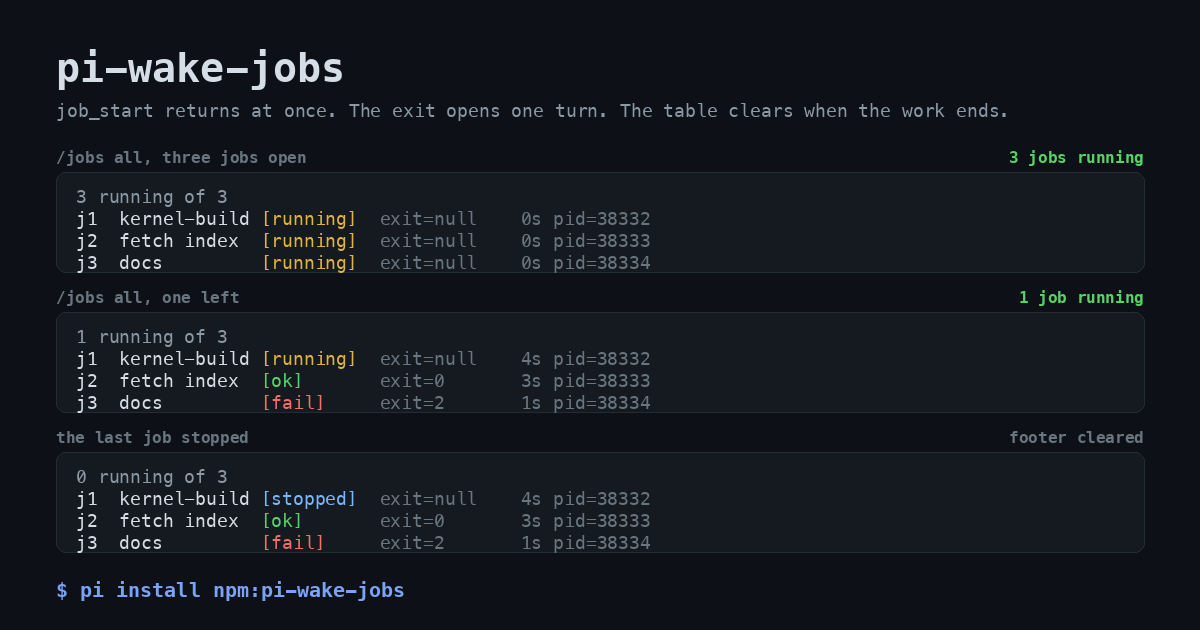Click "exit=null" on the j3 docs row

428,263
